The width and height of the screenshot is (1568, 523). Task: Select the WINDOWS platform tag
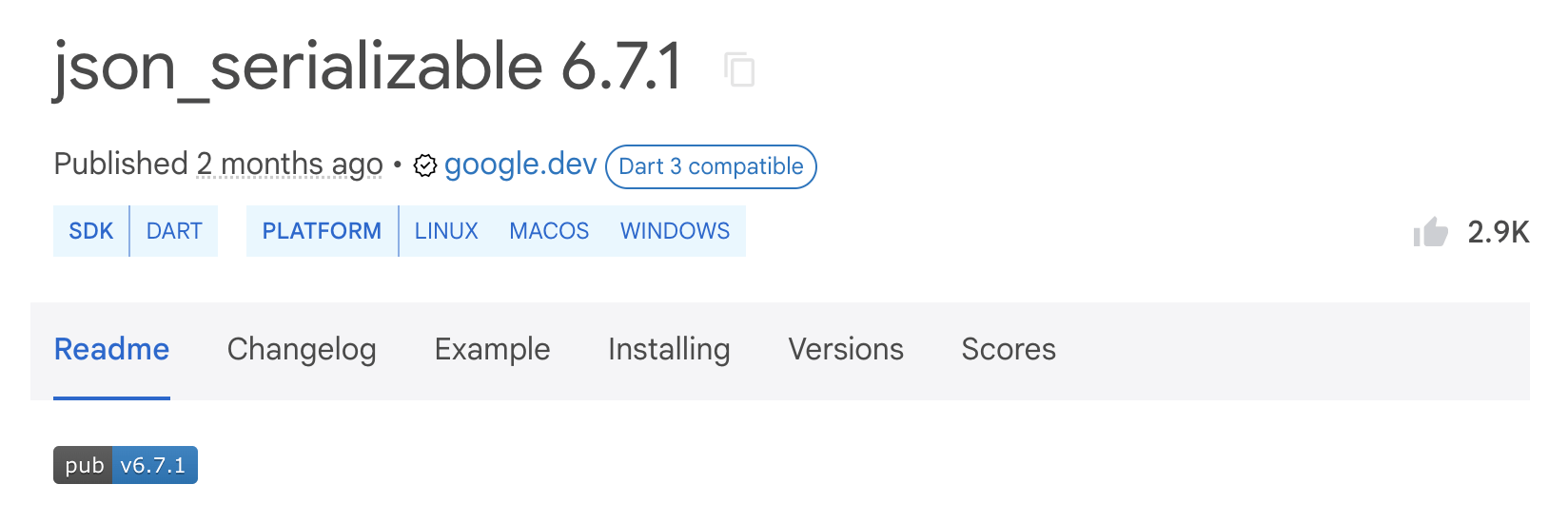click(x=675, y=231)
